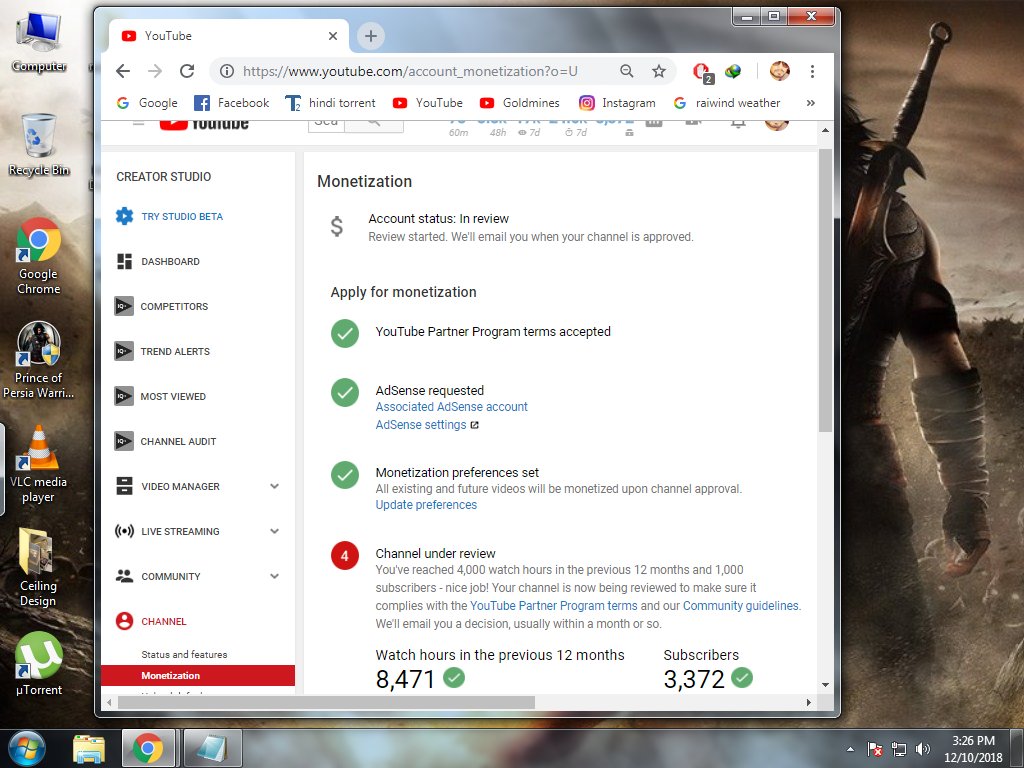Open COMMUNITY section
The width and height of the screenshot is (1024, 768).
click(x=171, y=577)
